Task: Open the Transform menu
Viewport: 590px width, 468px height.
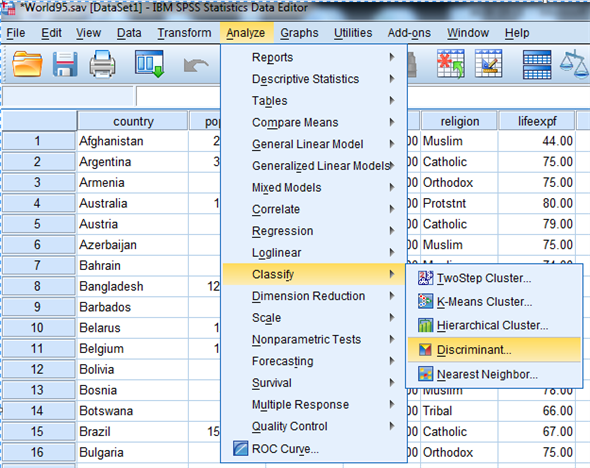Action: pos(184,33)
